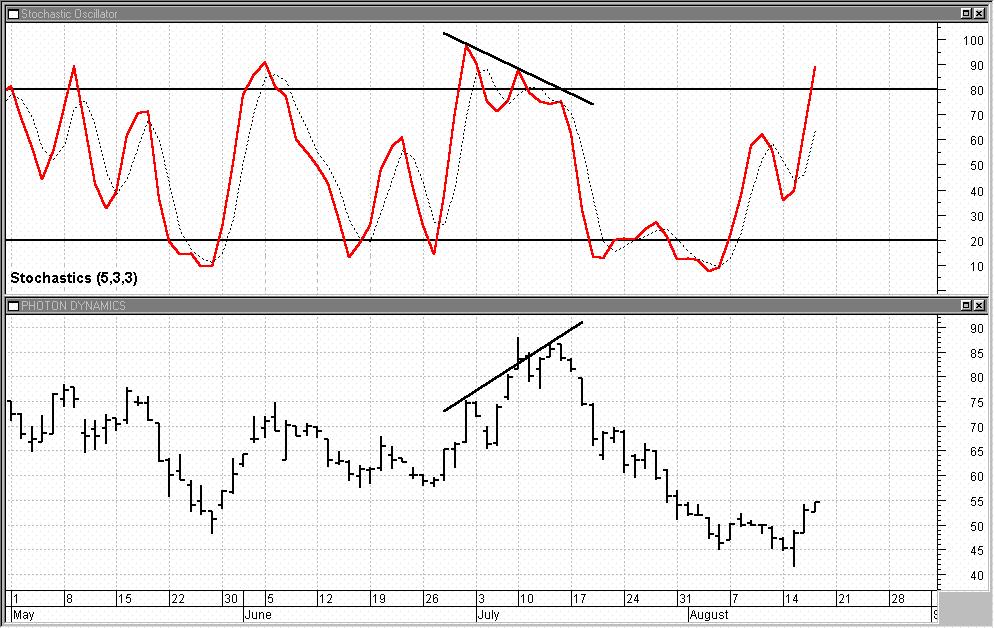
Task: Click the date label 28 on the date axis
Action: point(898,599)
